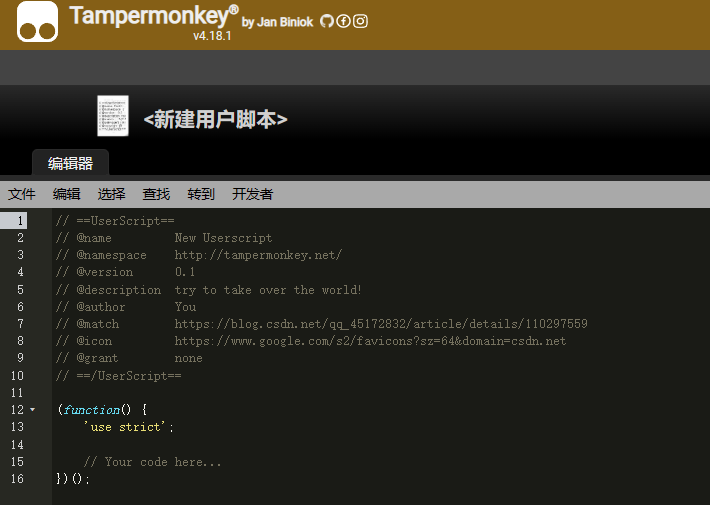Image resolution: width=710 pixels, height=505 pixels.
Task: Click the '@namespace' metadata key
Action: coord(111,255)
